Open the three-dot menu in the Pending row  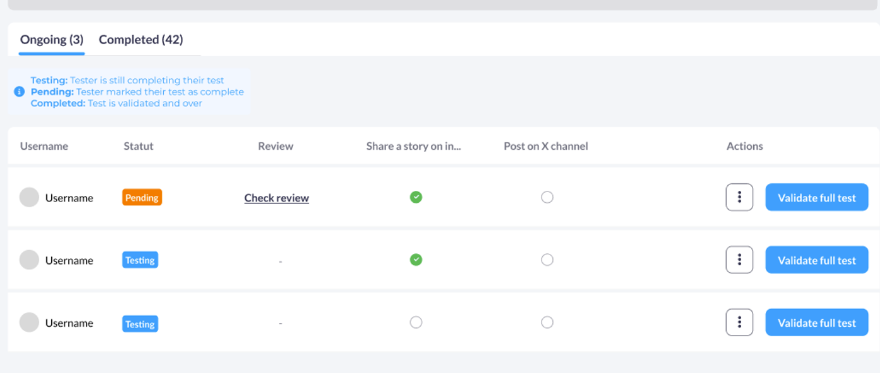coord(739,197)
